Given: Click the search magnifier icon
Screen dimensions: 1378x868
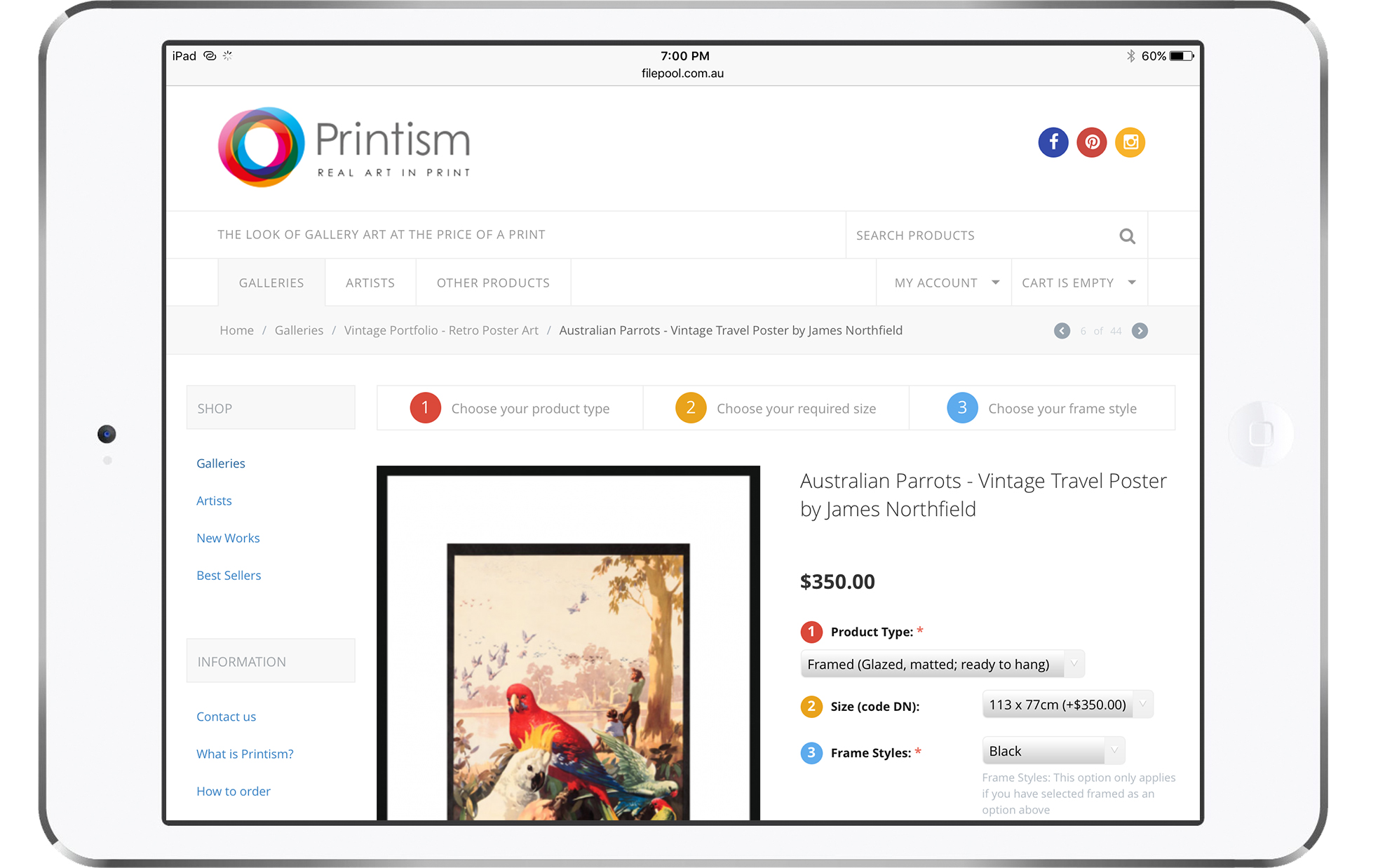Looking at the screenshot, I should click(1126, 236).
